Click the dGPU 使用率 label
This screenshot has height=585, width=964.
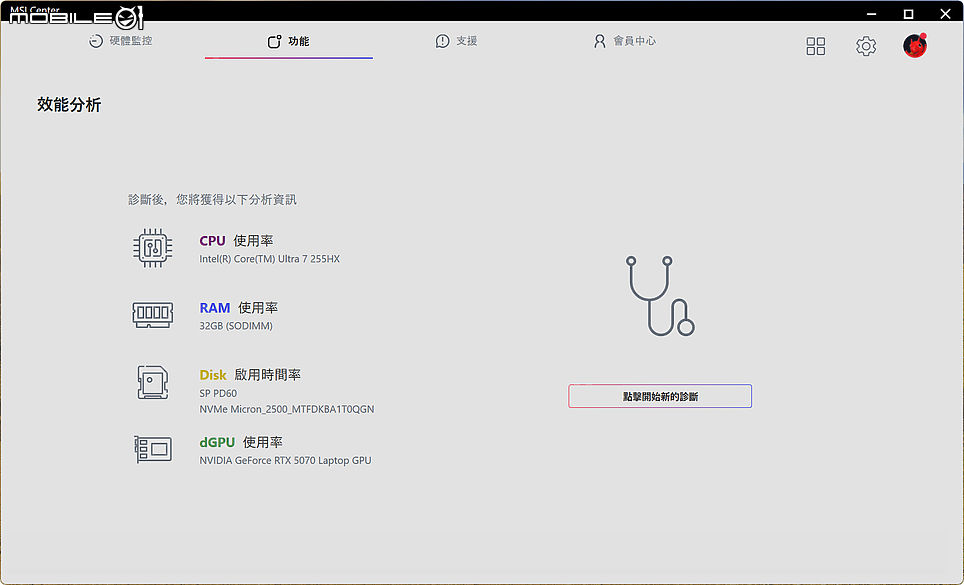241,442
